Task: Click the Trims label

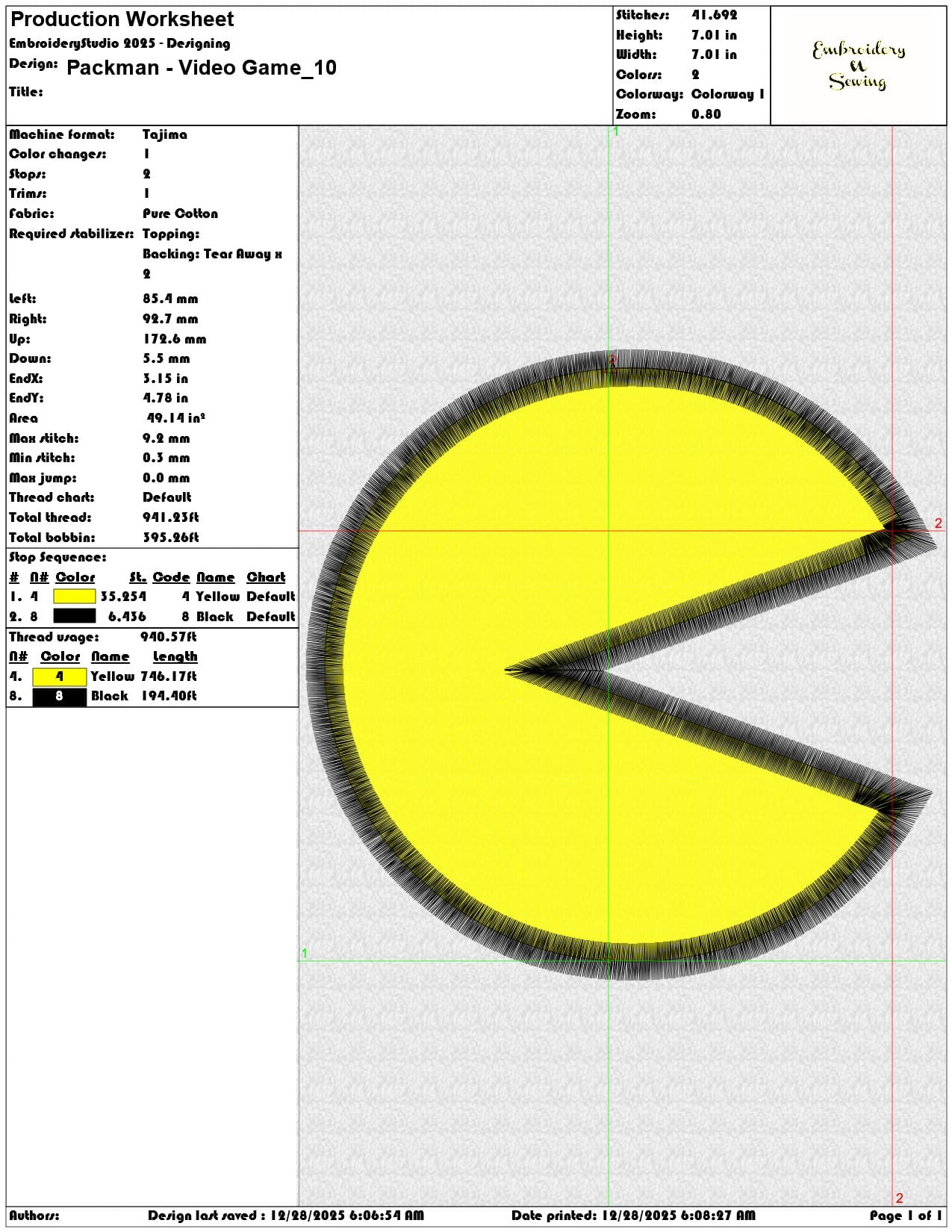Action: (x=28, y=193)
